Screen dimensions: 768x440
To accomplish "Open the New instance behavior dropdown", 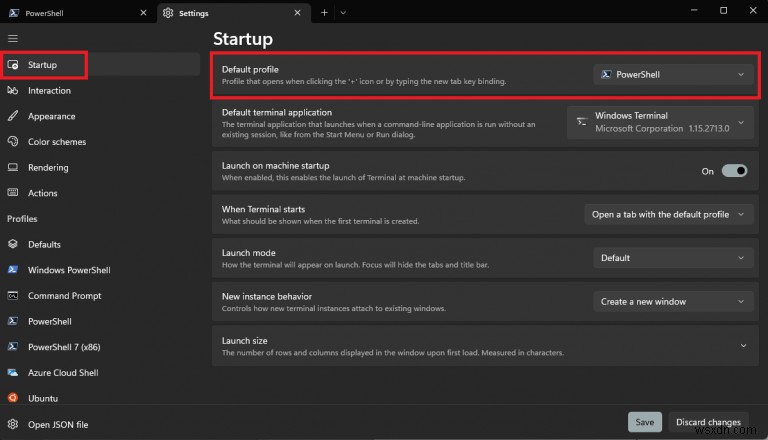I will tap(673, 301).
